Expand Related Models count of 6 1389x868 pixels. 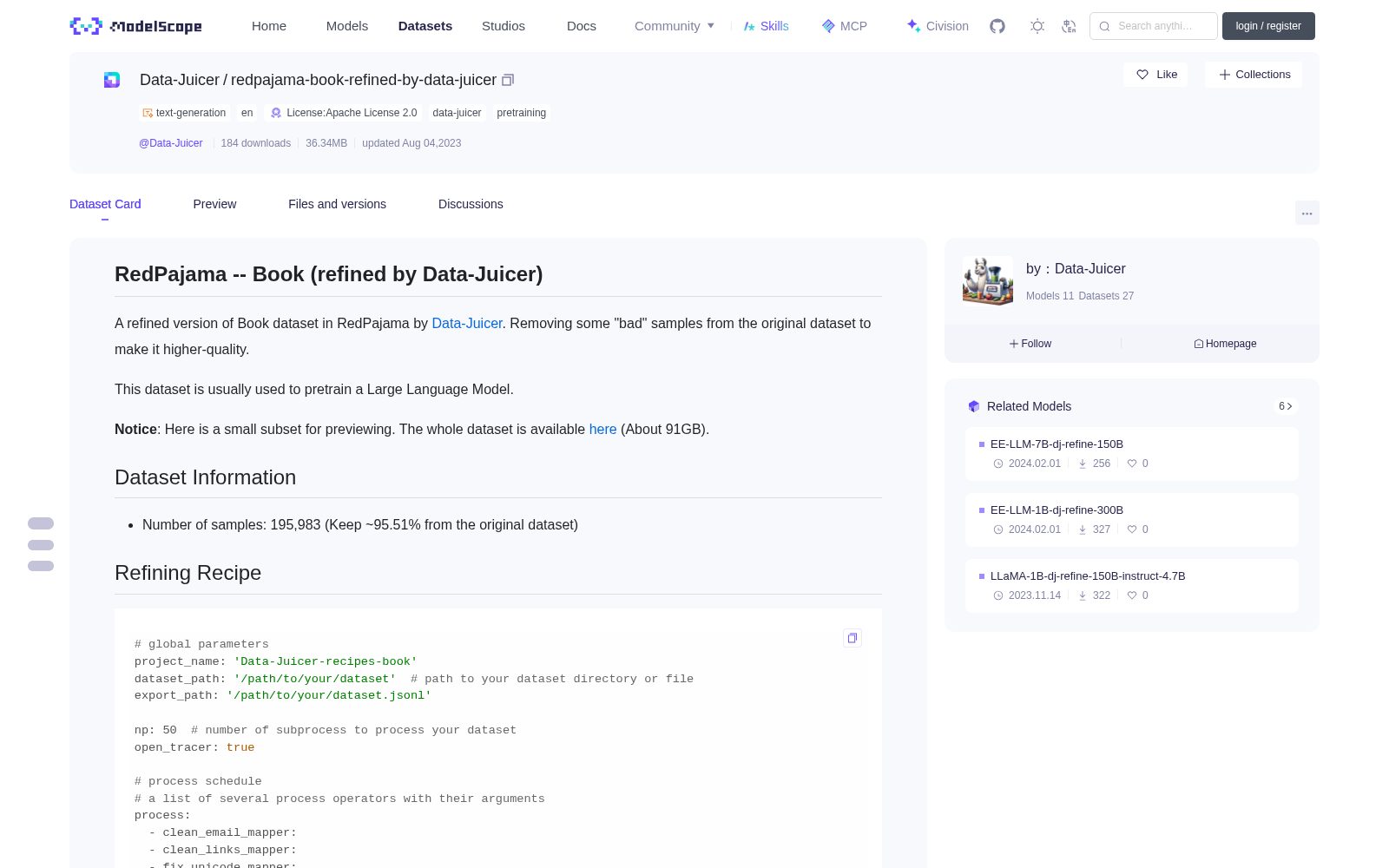(1286, 406)
